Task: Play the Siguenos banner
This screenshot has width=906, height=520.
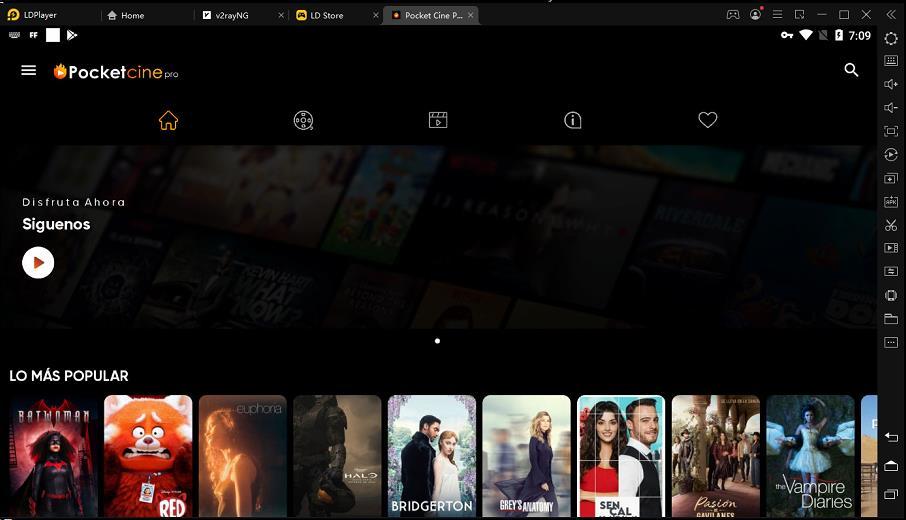Action: click(x=38, y=263)
